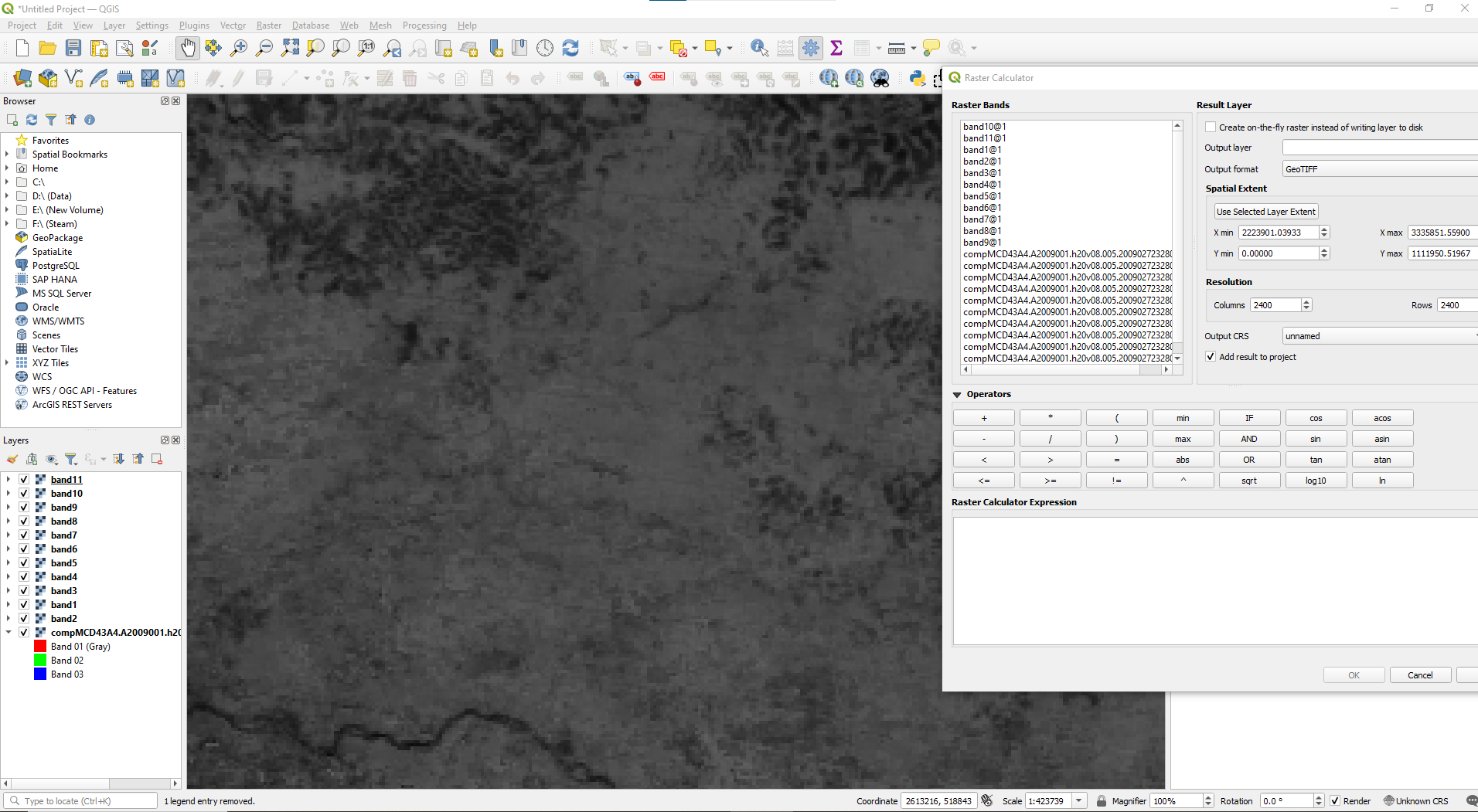Viewport: 1478px width, 812px height.
Task: Expand the Spatial Bookmarks tree item
Action: click(x=8, y=155)
